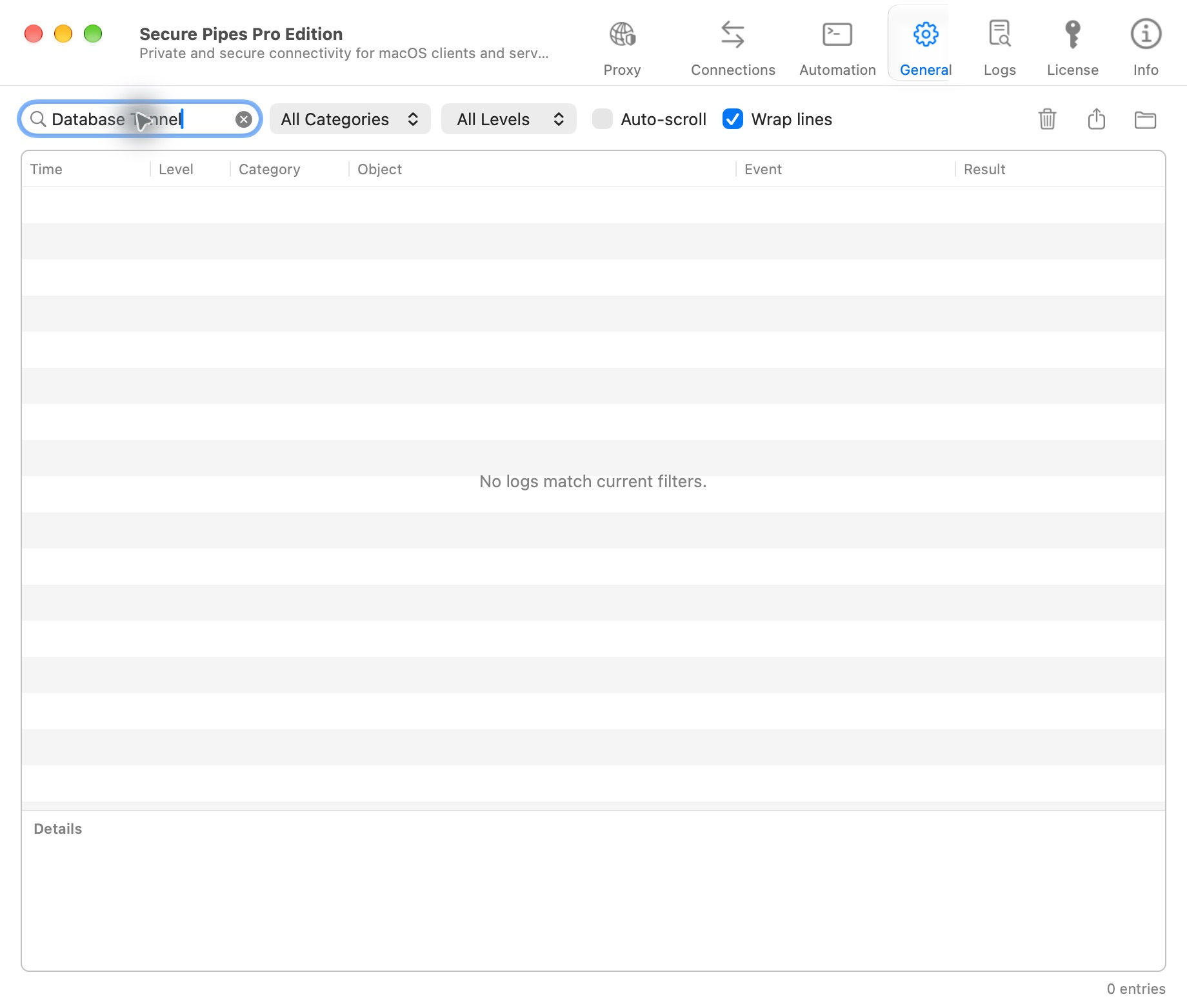Image resolution: width=1187 pixels, height=1008 pixels.
Task: Clear the search field text
Action: (243, 119)
